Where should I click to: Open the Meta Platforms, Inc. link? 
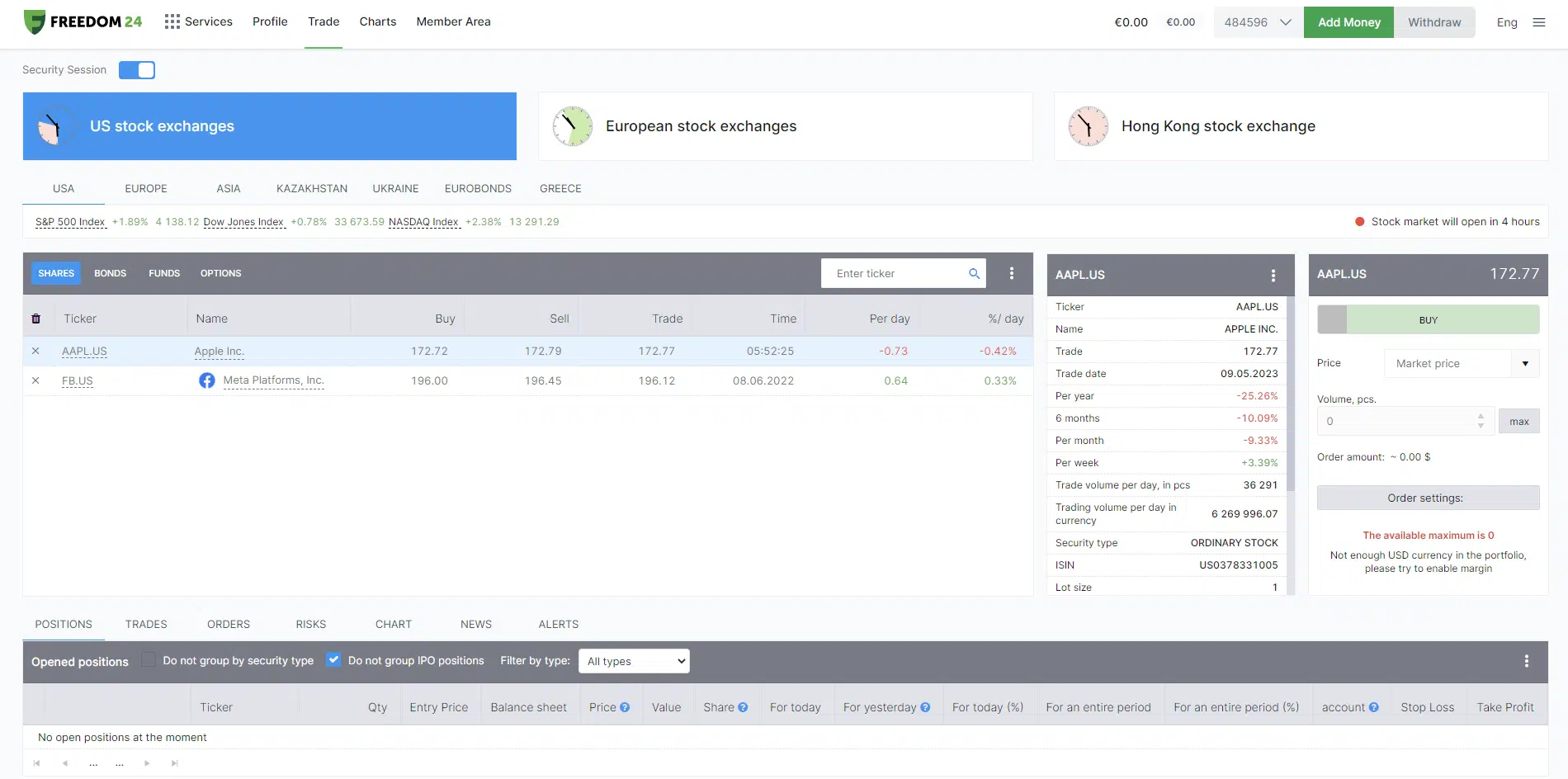pos(274,380)
